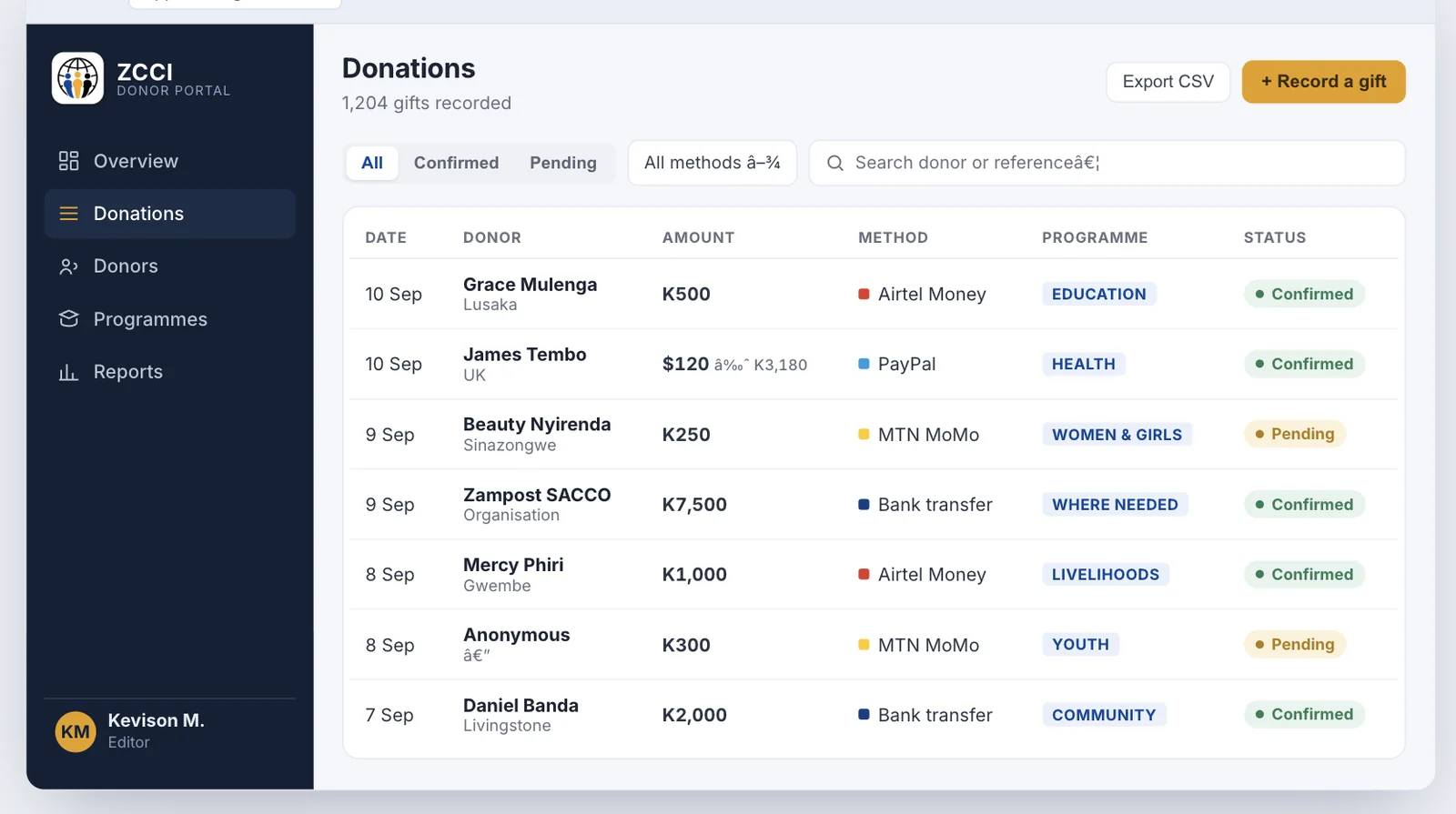Click the KM user avatar
Image resolution: width=1456 pixels, height=814 pixels.
(x=76, y=731)
